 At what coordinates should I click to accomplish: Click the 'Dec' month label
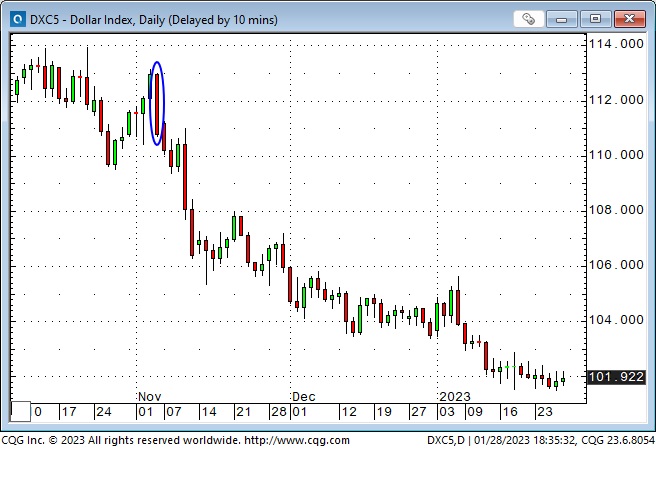tap(304, 396)
